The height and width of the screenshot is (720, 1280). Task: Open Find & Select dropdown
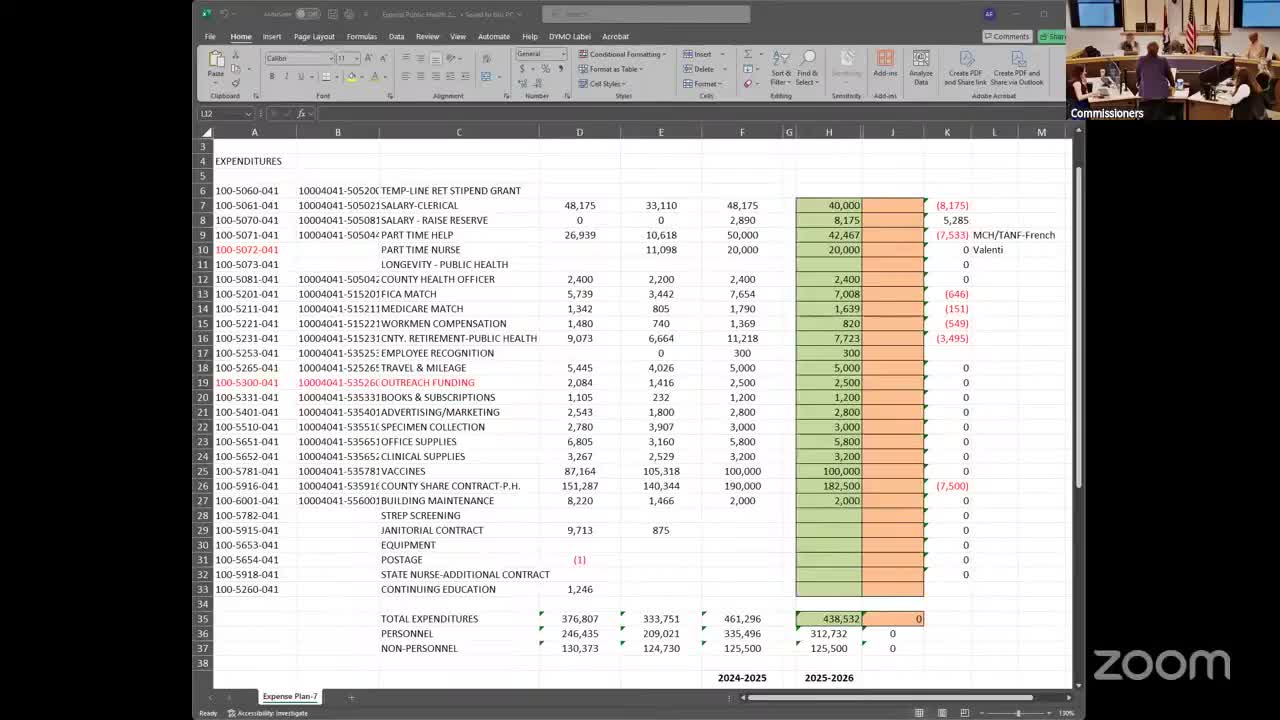(x=807, y=68)
